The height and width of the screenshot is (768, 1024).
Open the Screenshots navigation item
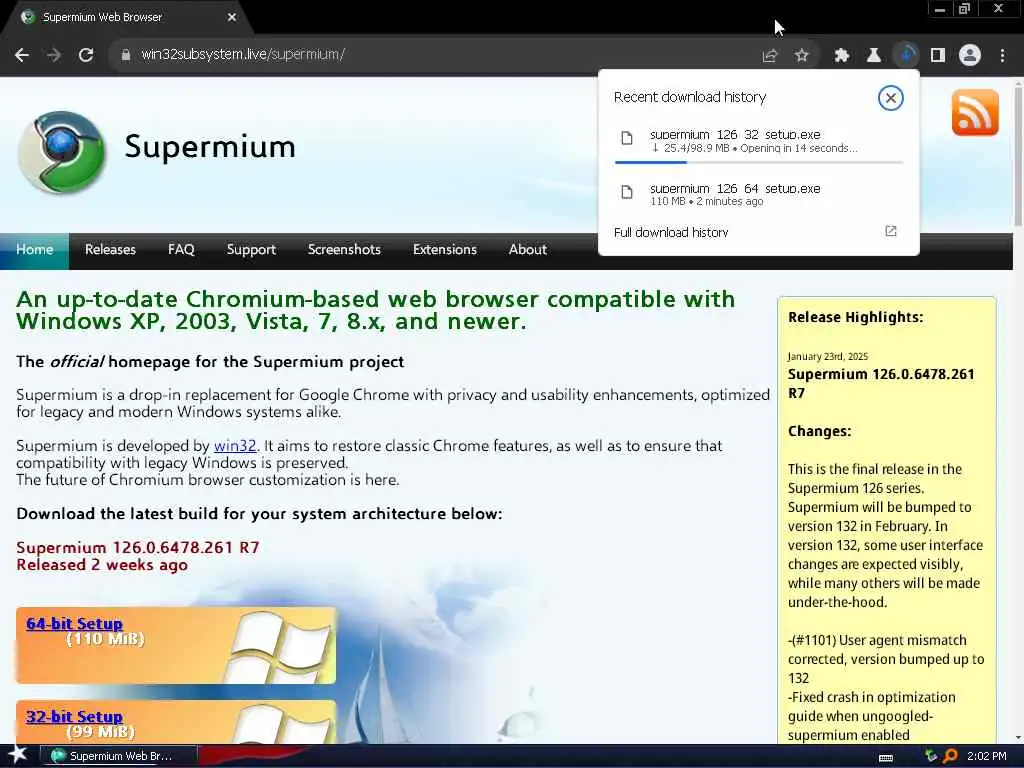344,249
